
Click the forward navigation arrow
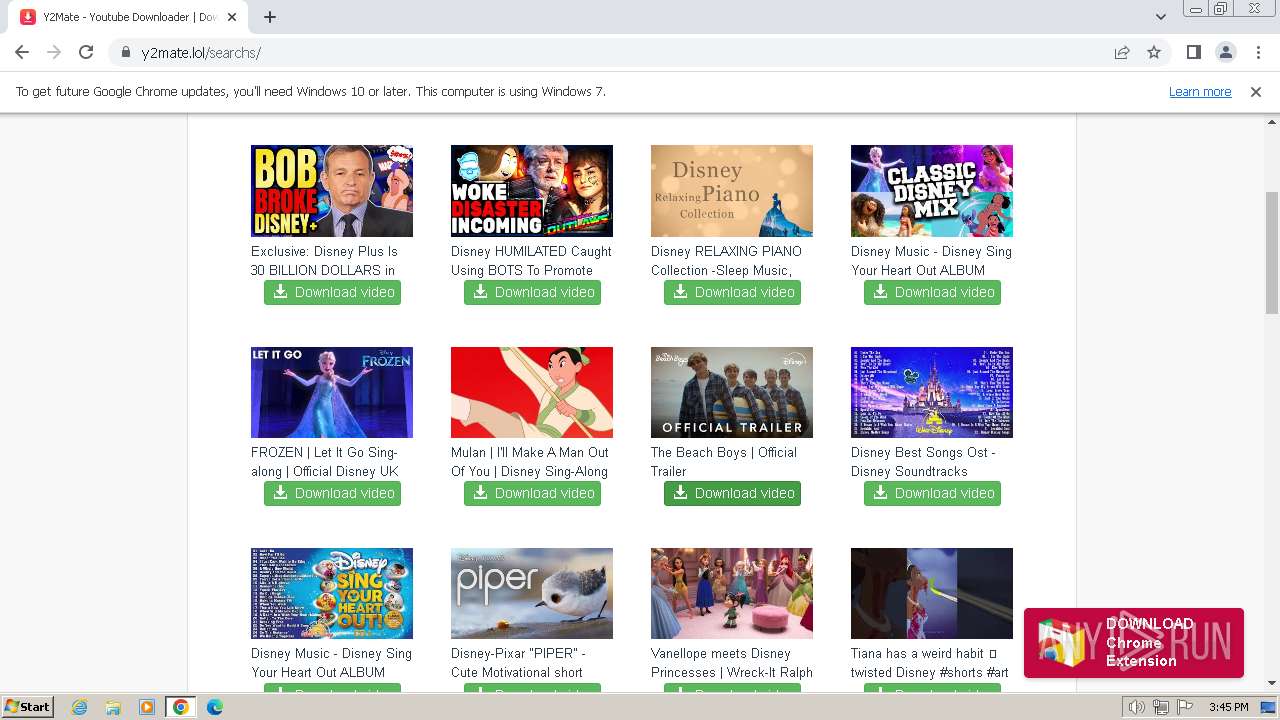tap(54, 53)
